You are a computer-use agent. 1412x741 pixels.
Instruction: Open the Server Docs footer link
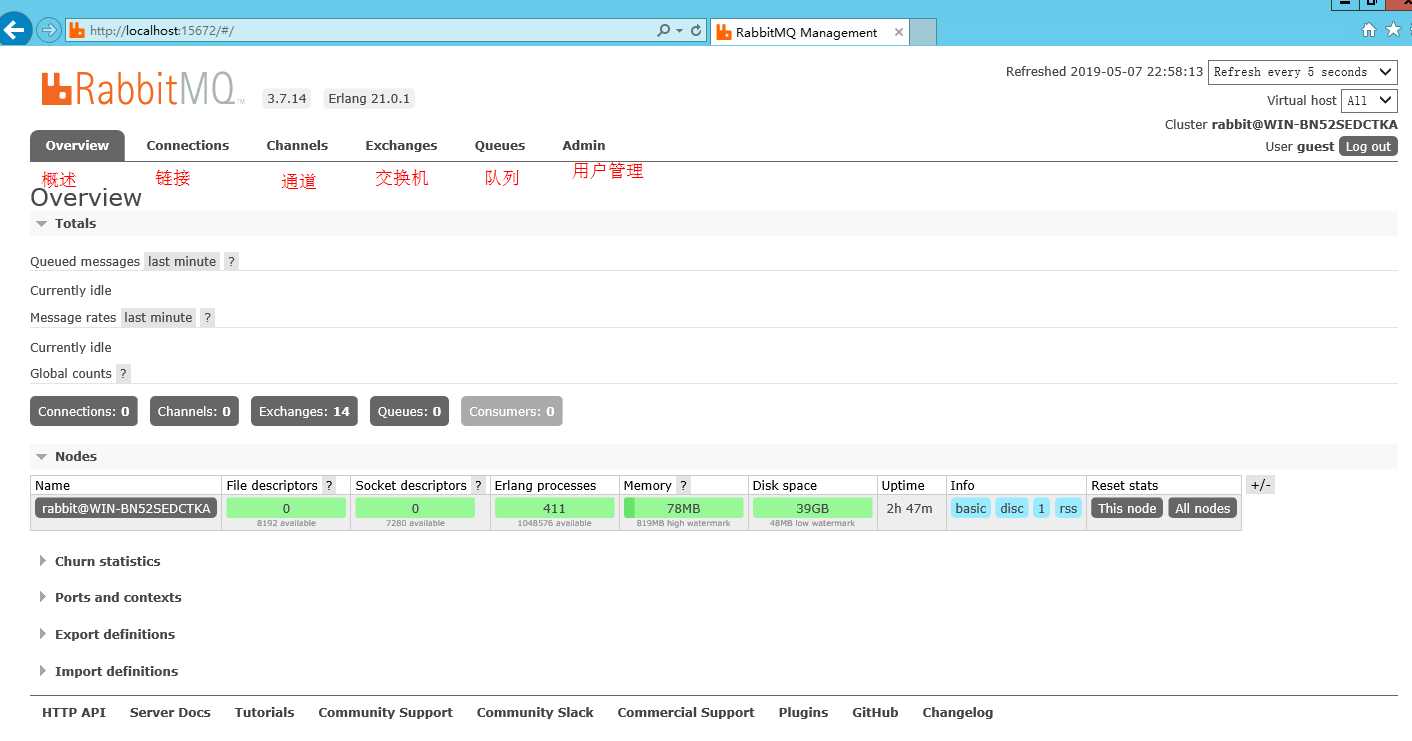click(170, 712)
